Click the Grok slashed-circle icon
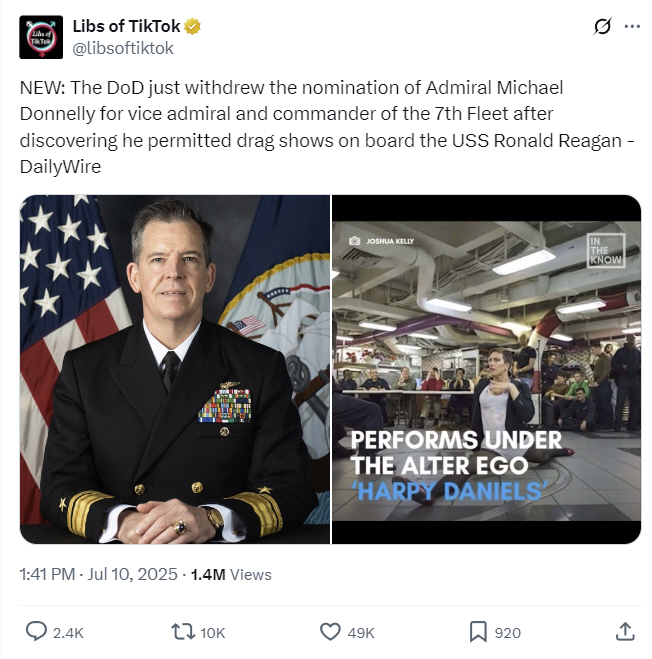The image size is (652, 659). point(602,26)
